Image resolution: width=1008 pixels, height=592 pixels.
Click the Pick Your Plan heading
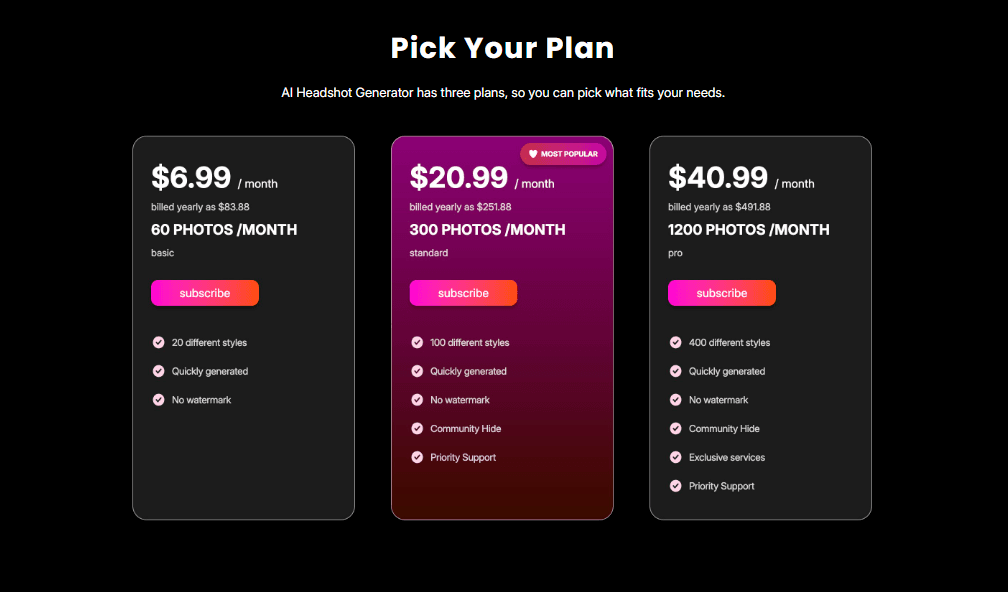503,47
